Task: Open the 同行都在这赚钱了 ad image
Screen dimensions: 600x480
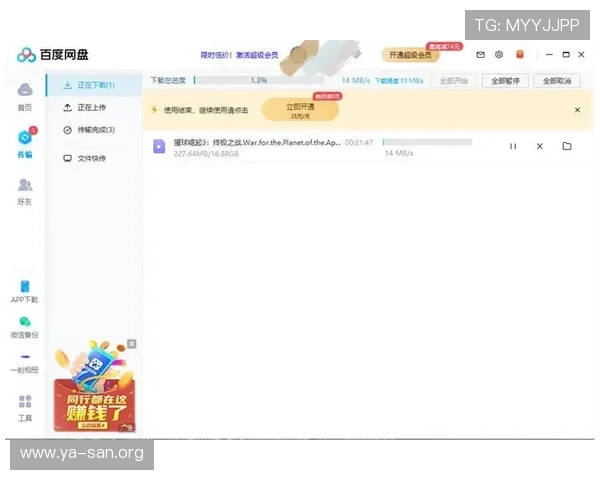Action: 95,387
